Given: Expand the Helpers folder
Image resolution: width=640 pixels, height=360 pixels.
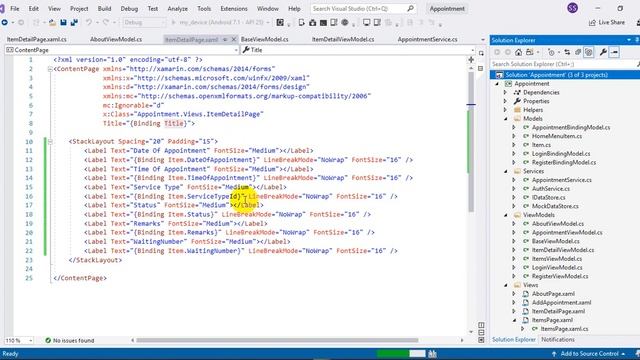Looking at the screenshot, I should tap(506, 110).
